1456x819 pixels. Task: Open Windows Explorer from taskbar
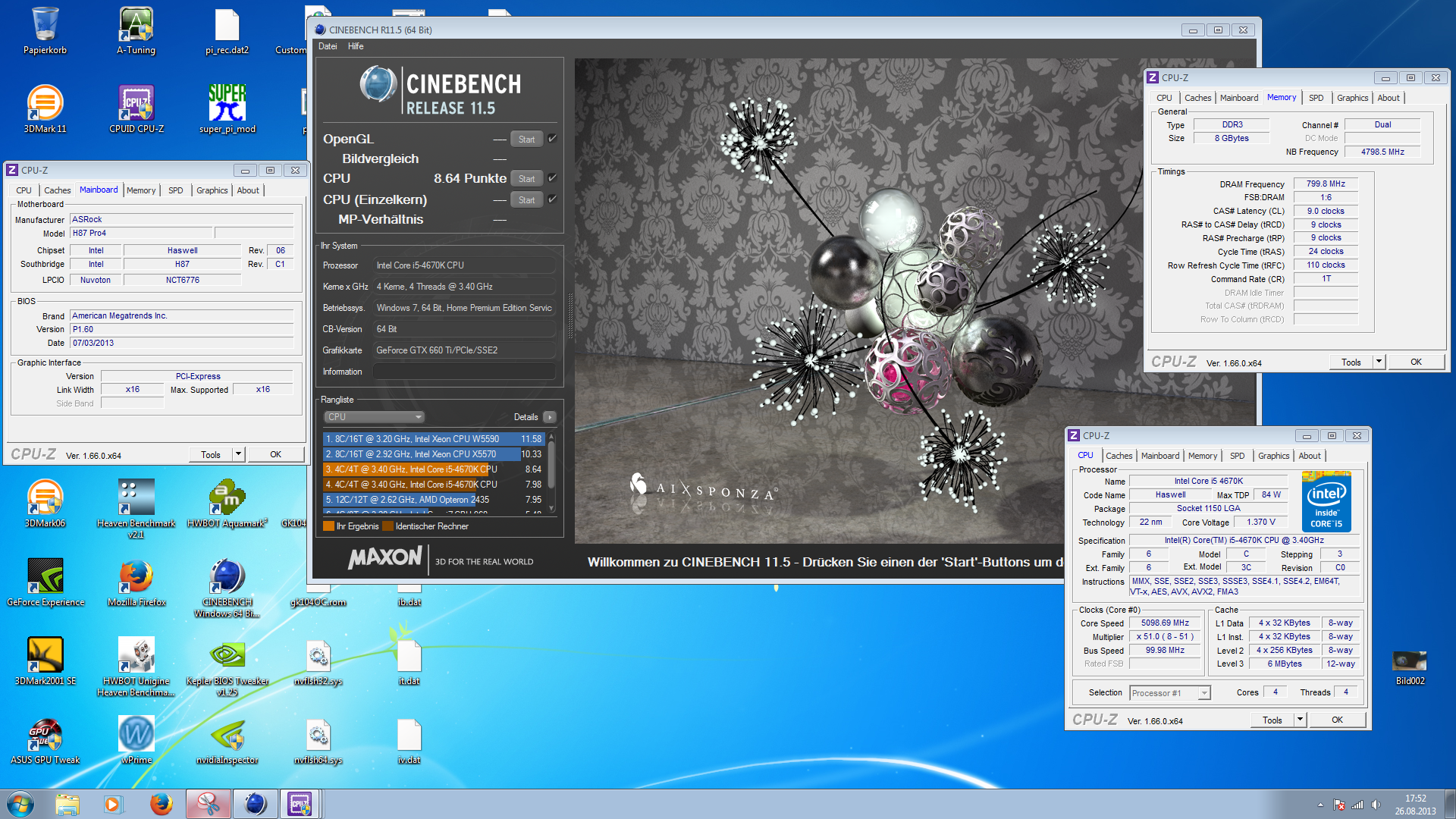point(67,804)
